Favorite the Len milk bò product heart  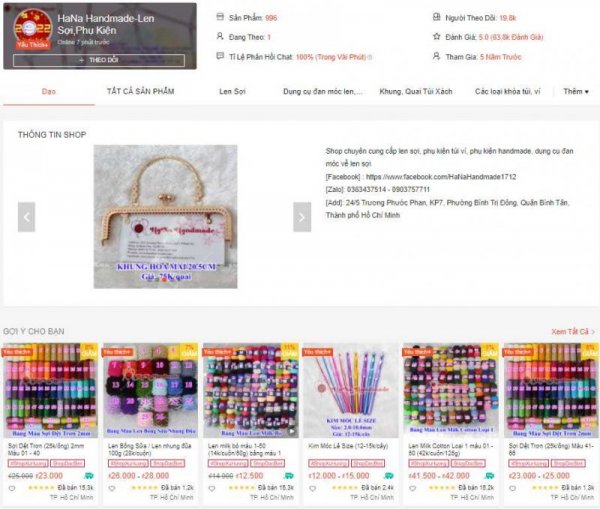pyautogui.click(x=212, y=488)
